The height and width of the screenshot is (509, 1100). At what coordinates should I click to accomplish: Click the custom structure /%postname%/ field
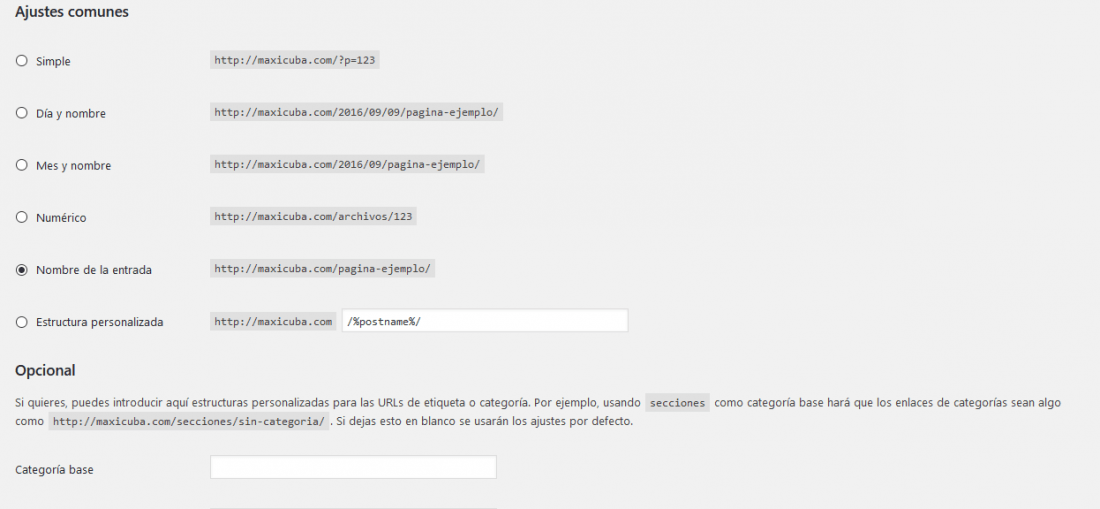[x=485, y=321]
